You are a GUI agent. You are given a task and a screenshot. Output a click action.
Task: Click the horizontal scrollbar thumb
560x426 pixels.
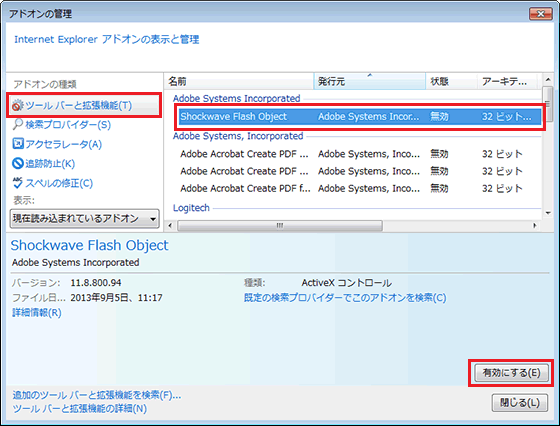[280, 225]
